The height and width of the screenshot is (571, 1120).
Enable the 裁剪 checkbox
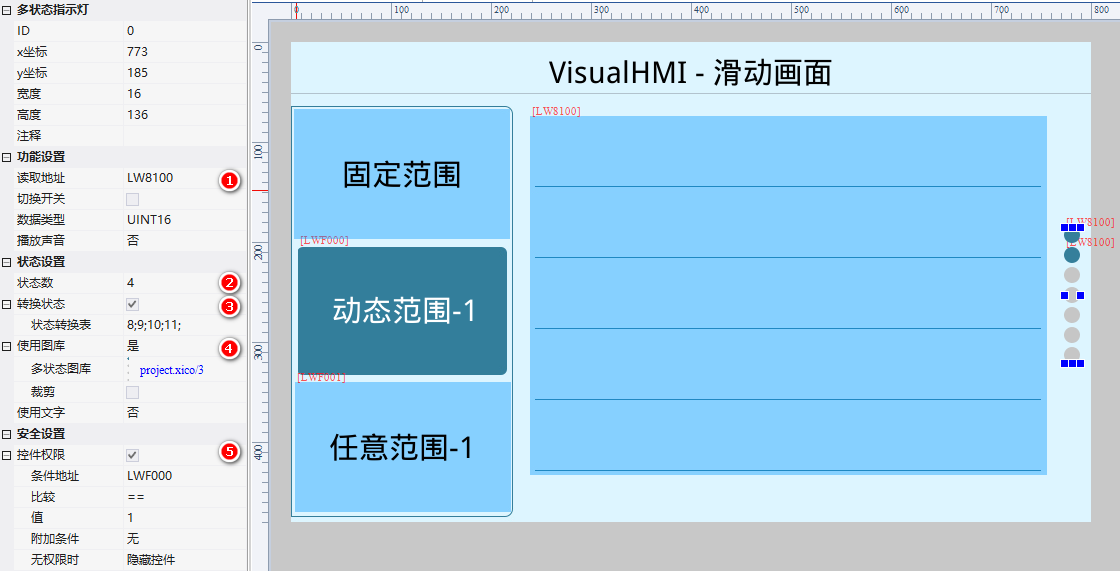tap(133, 393)
